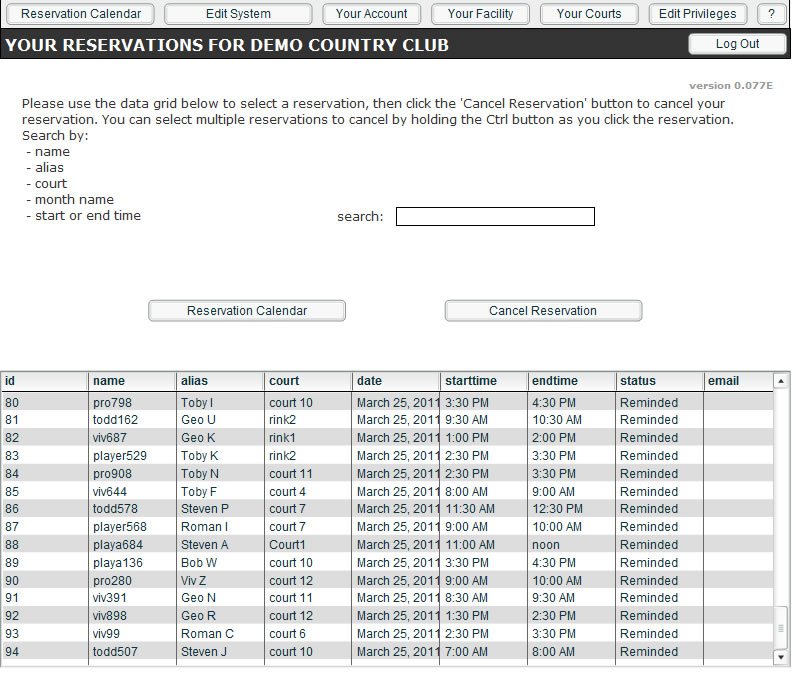Go to Your Account page
Viewport: 796px width, 691px height.
(x=372, y=14)
